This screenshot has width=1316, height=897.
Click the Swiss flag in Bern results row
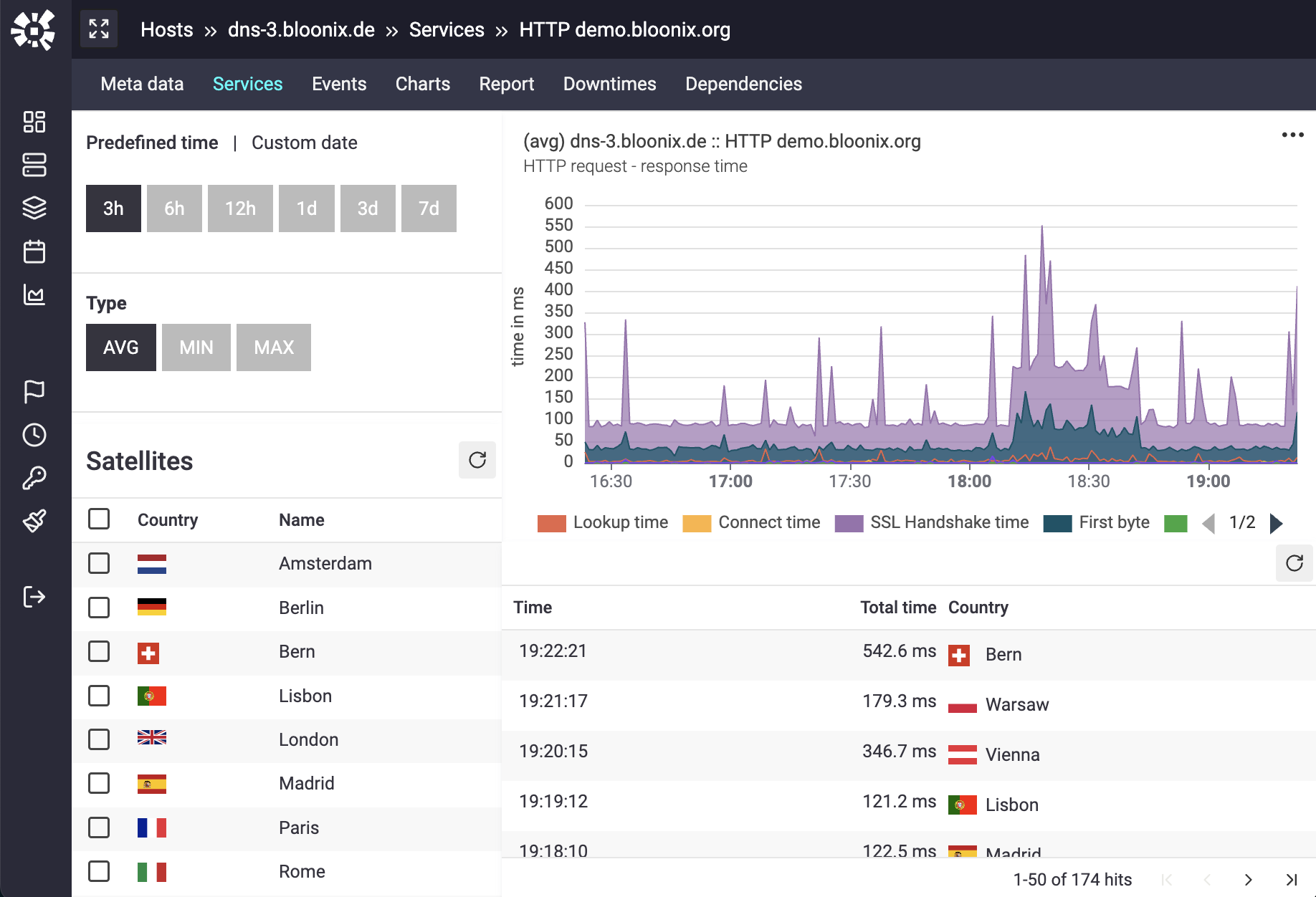pos(959,656)
